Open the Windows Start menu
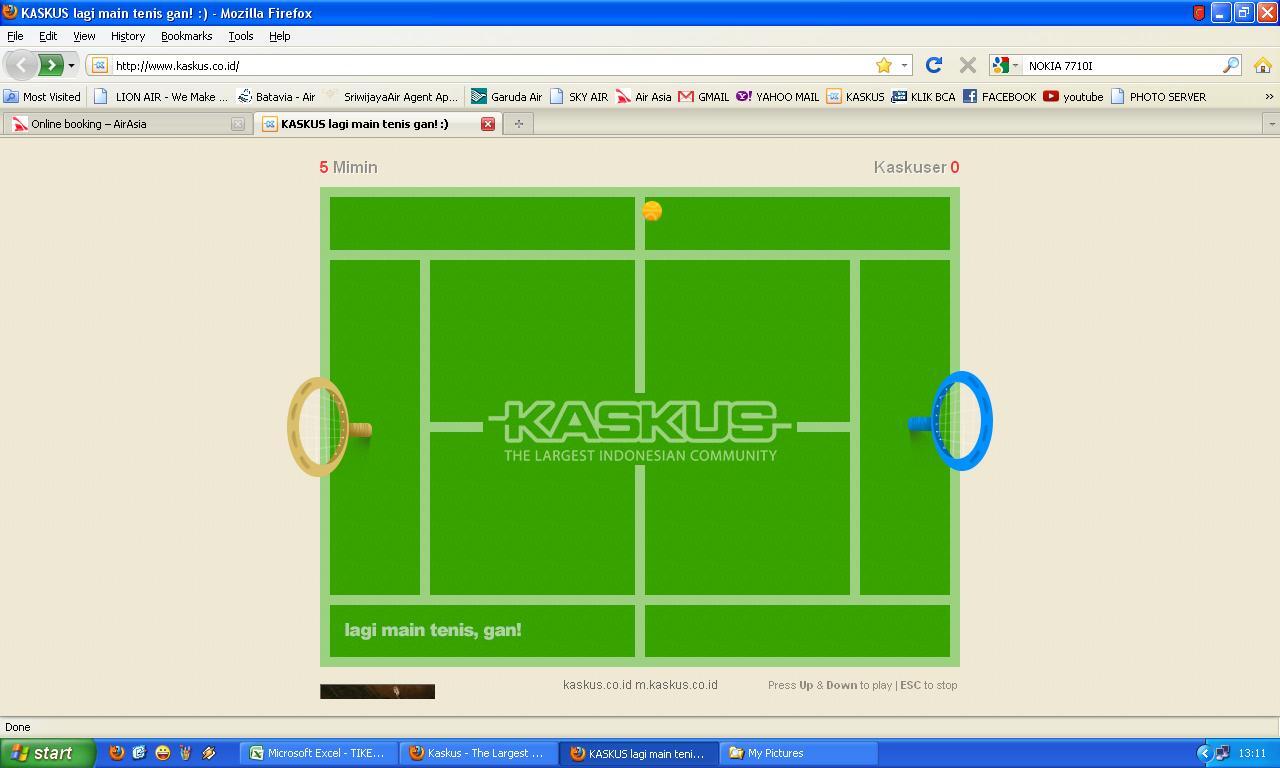This screenshot has height=768, width=1280. 47,753
